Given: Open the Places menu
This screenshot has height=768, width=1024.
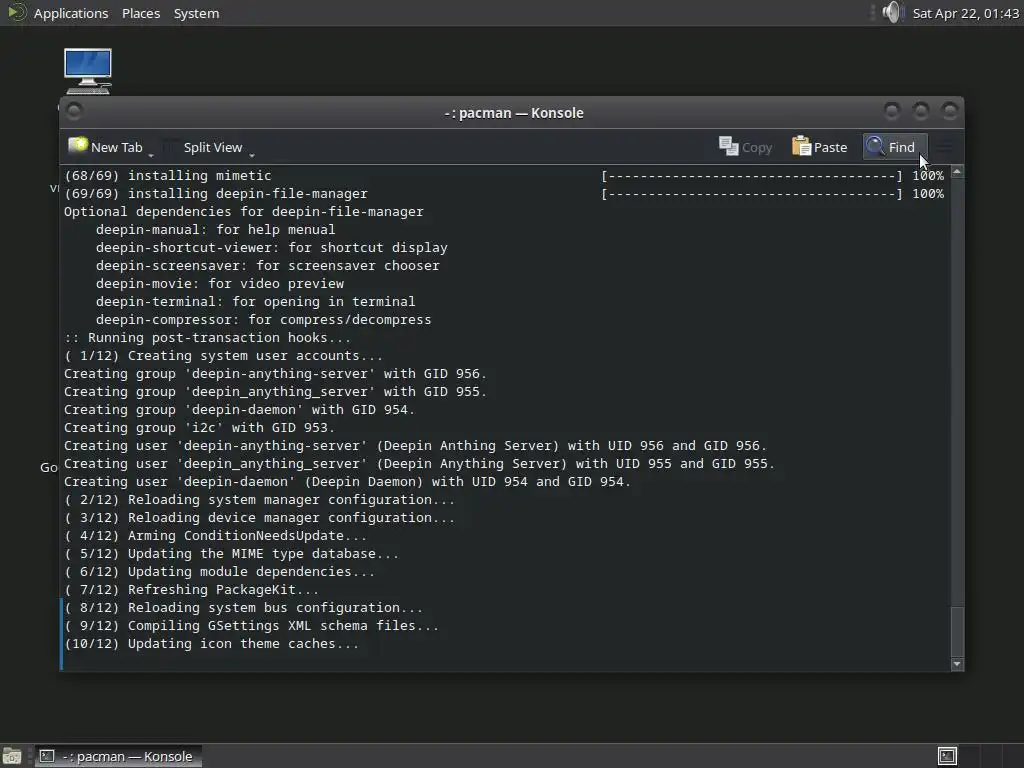Looking at the screenshot, I should [x=140, y=13].
